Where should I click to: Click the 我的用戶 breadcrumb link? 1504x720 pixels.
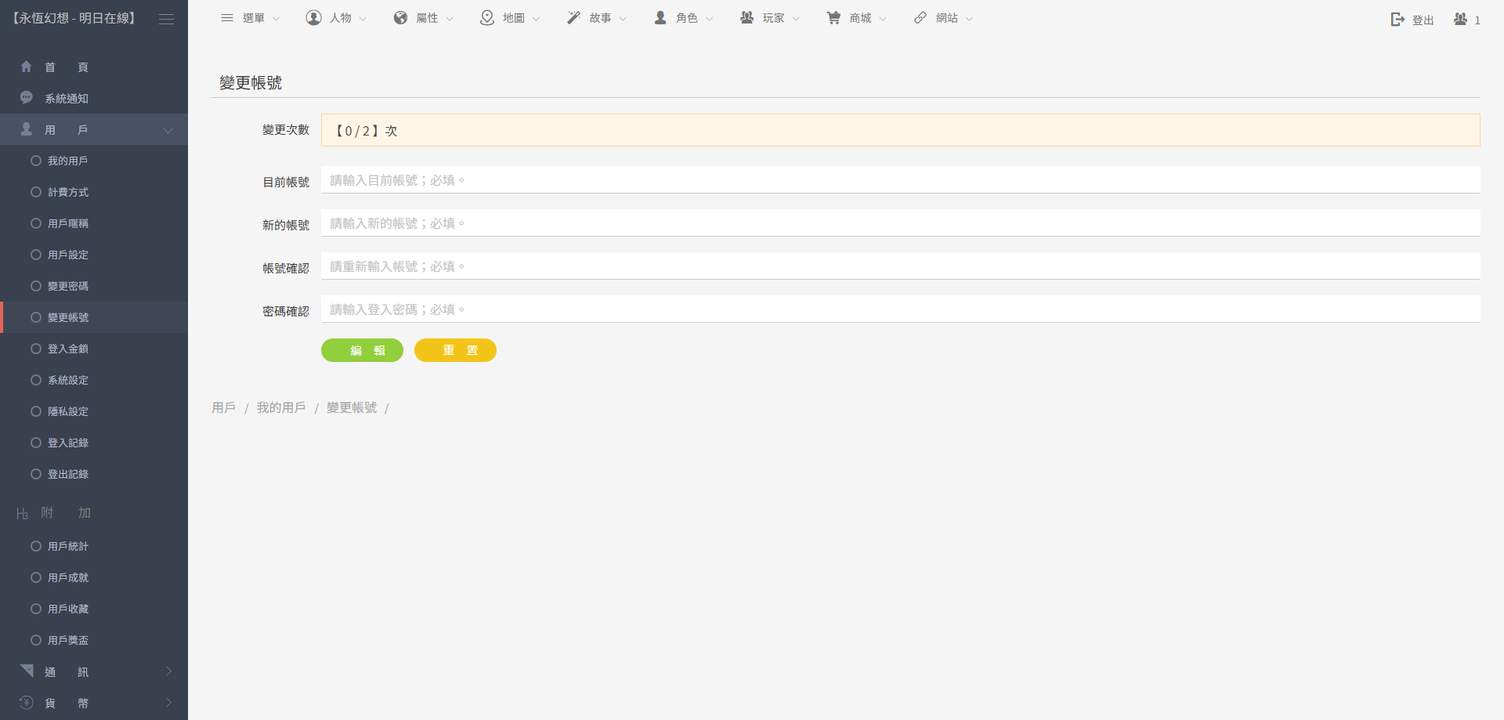tap(281, 408)
